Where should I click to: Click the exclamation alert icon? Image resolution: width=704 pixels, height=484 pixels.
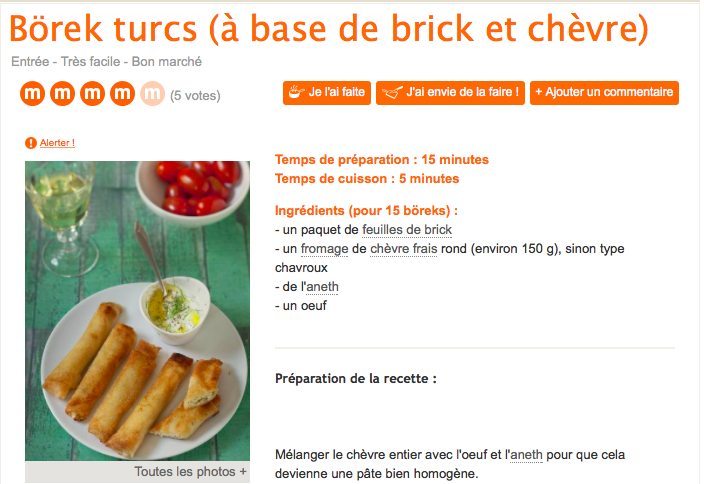tap(31, 143)
